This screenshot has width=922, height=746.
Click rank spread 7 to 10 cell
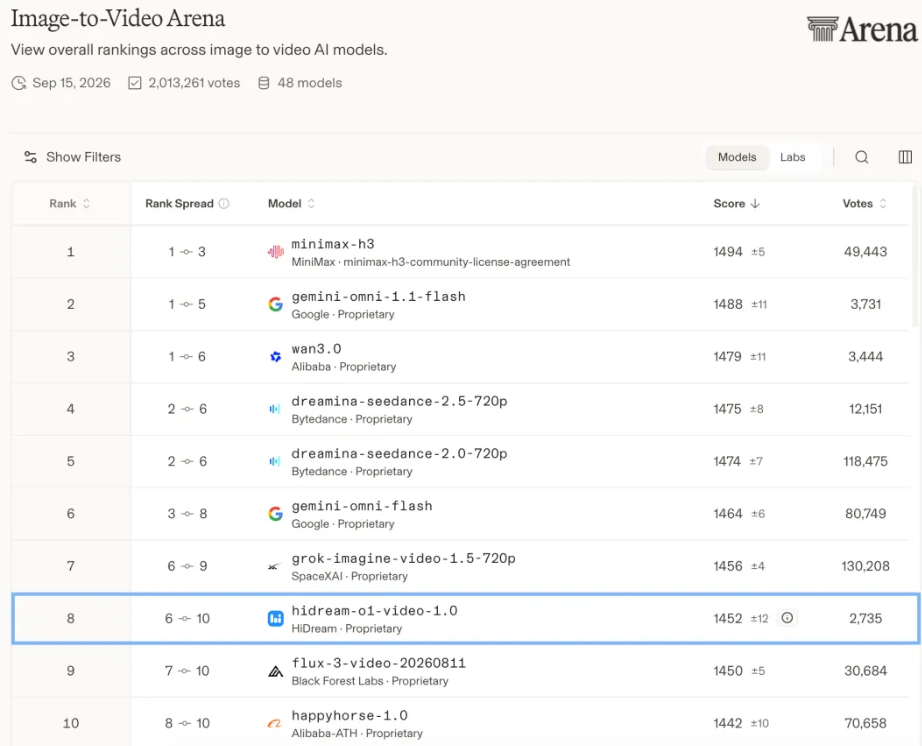click(x=187, y=671)
